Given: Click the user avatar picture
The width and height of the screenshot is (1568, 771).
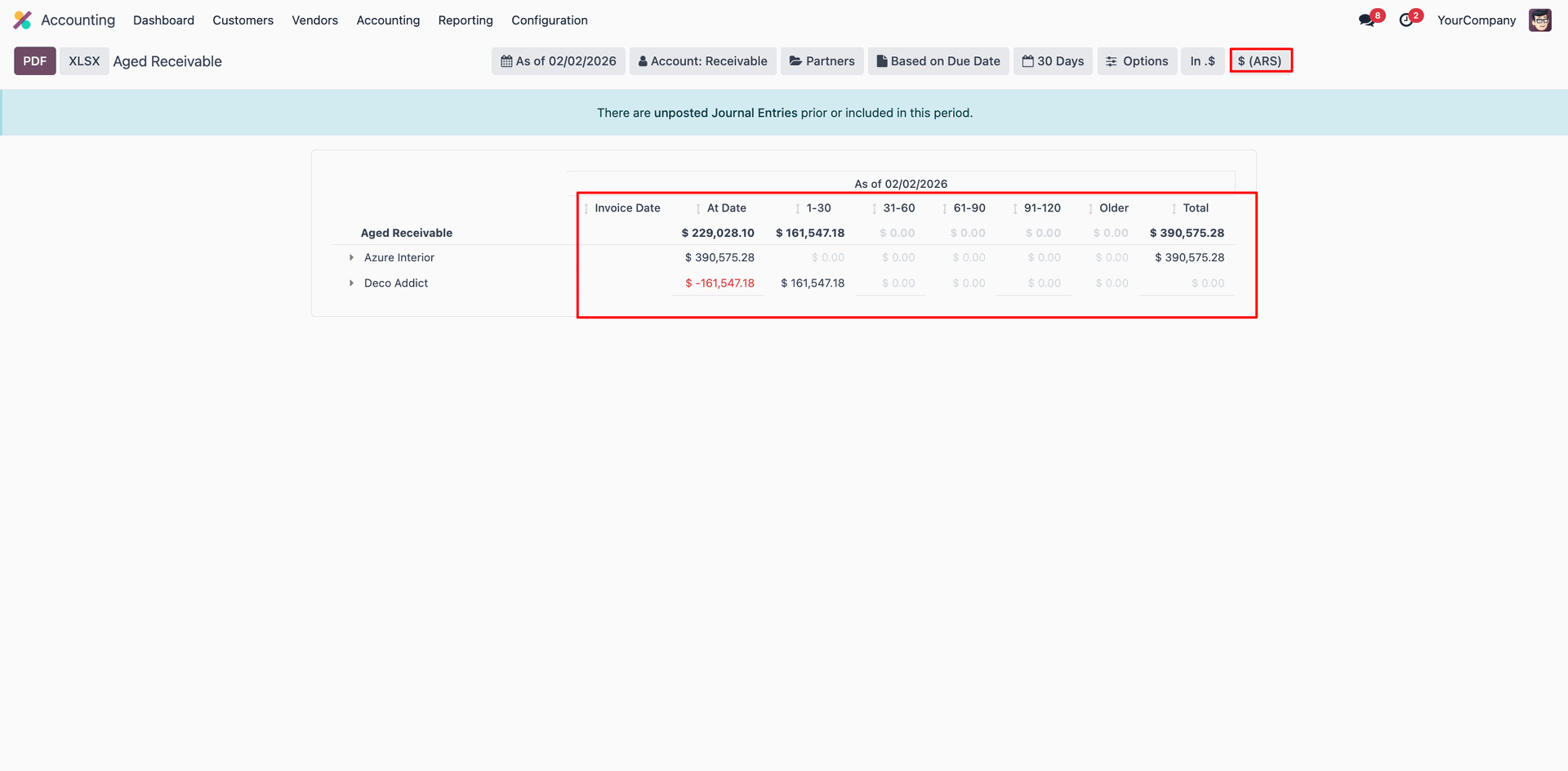Looking at the screenshot, I should pos(1539,20).
